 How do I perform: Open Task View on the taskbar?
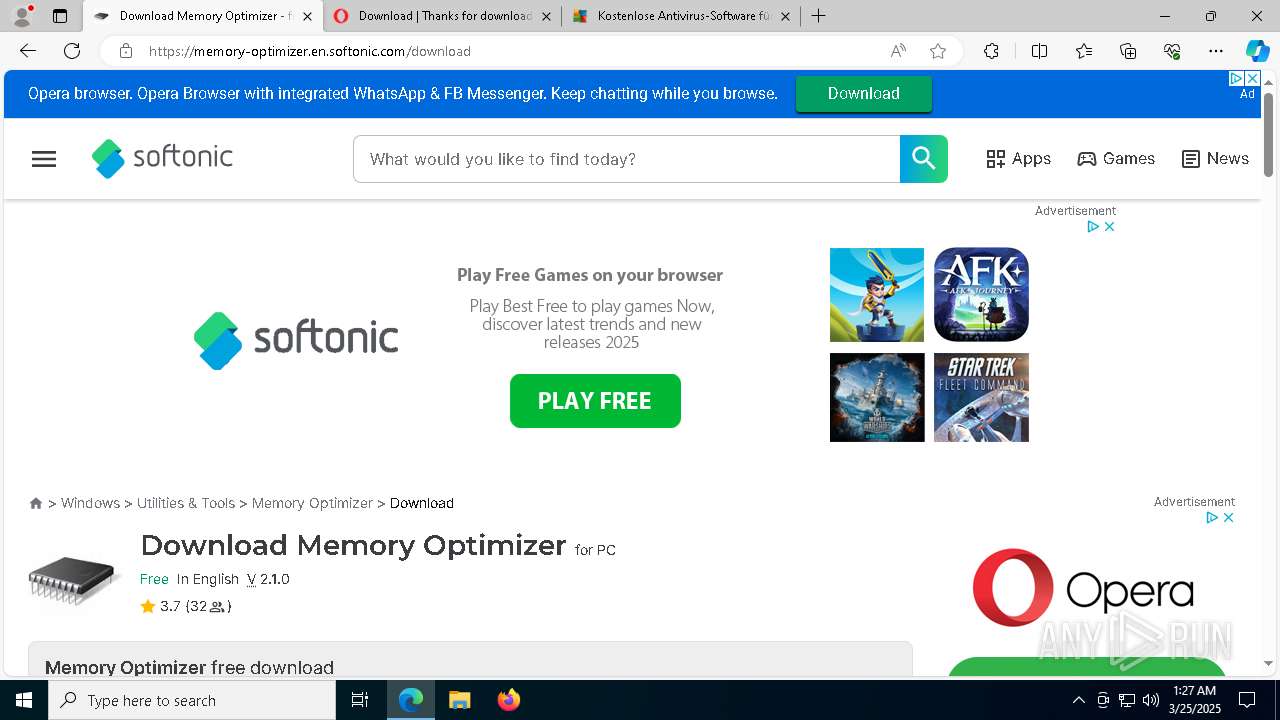click(360, 700)
